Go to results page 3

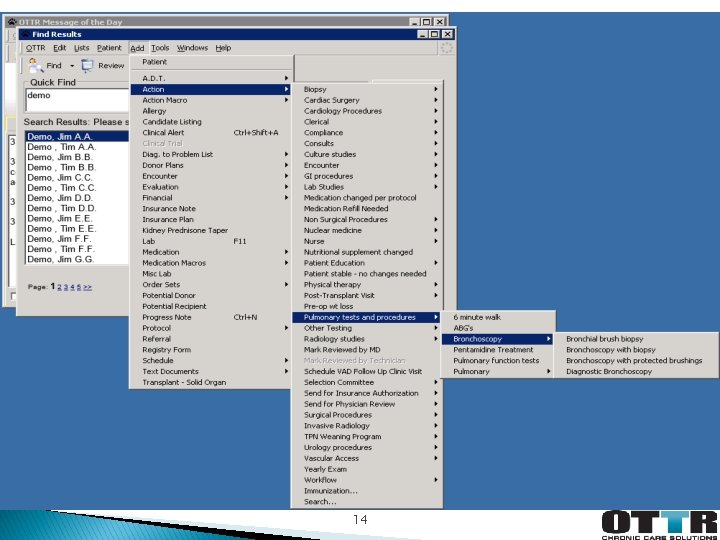66,287
